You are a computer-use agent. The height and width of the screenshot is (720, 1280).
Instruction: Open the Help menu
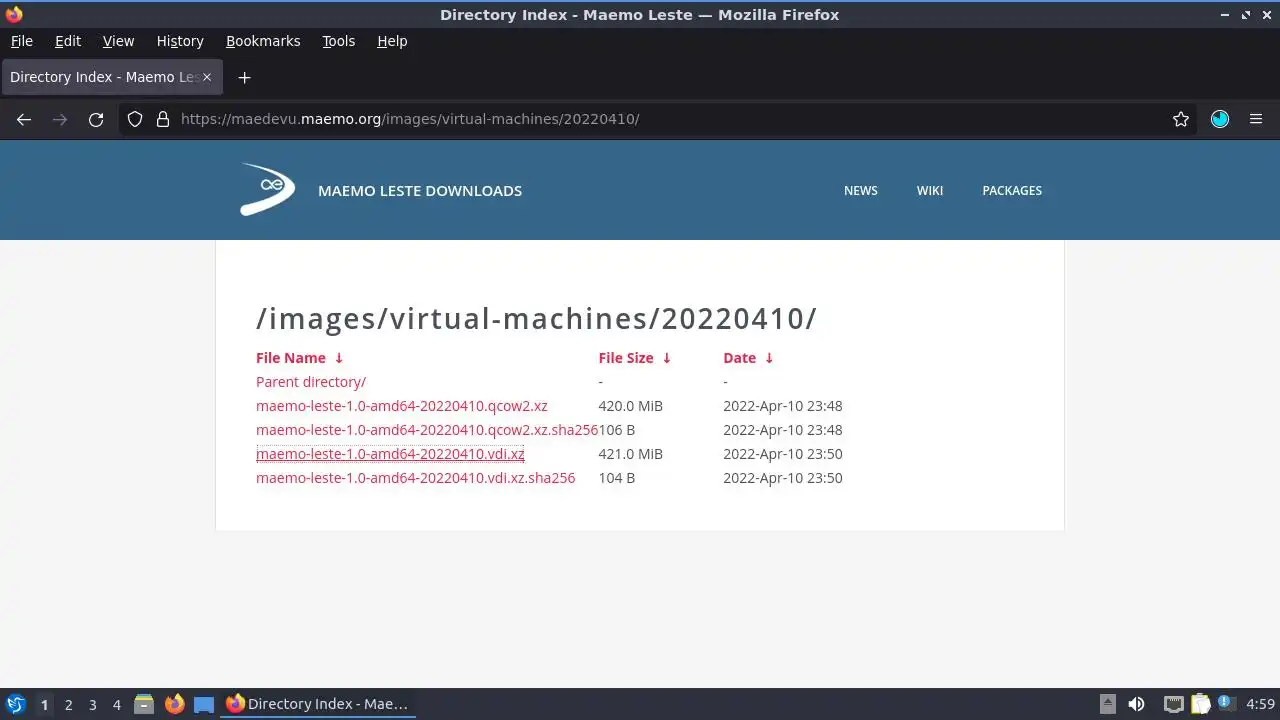click(x=392, y=41)
